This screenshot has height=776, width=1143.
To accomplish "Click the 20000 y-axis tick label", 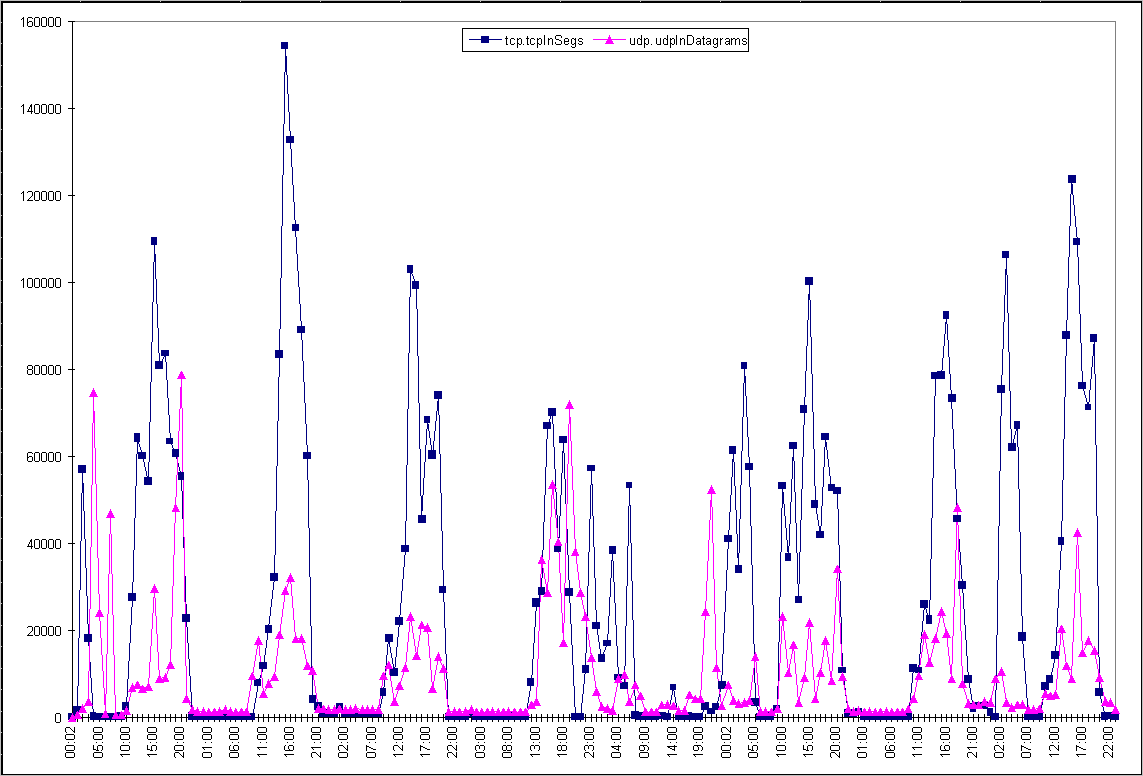I will 43,630.
